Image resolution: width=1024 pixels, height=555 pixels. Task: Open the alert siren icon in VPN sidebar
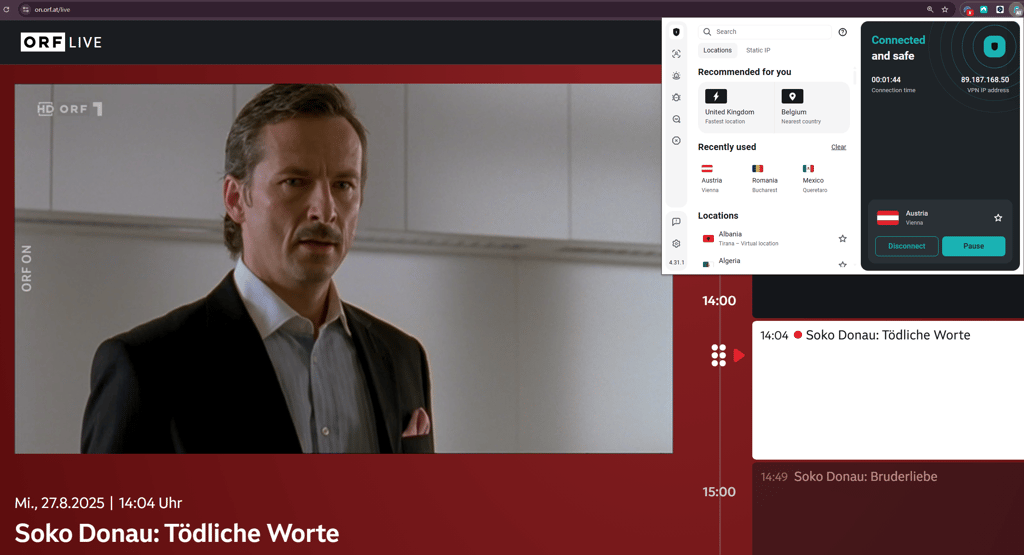point(676,76)
